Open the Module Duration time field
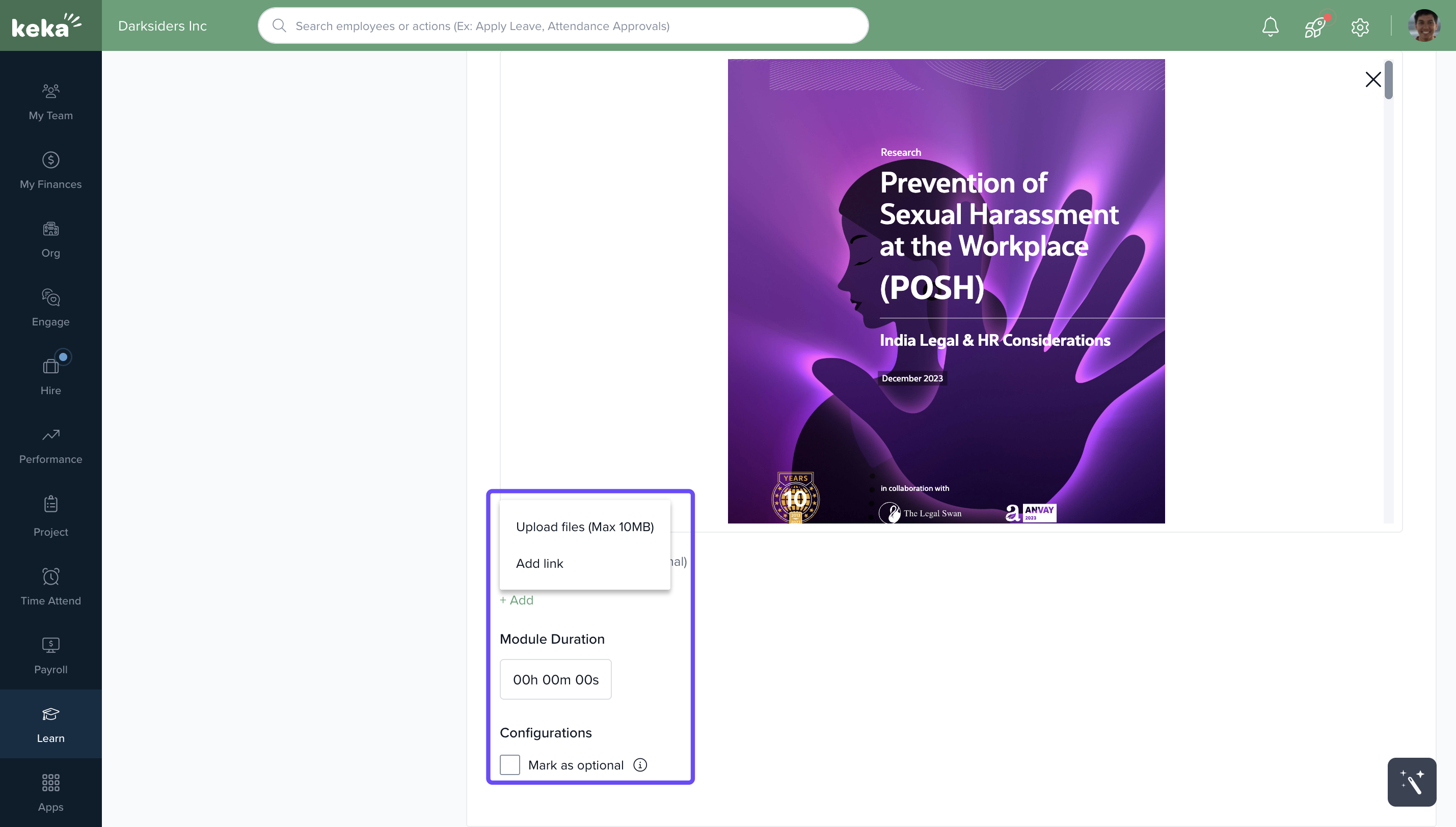The height and width of the screenshot is (827, 1456). pyautogui.click(x=555, y=679)
